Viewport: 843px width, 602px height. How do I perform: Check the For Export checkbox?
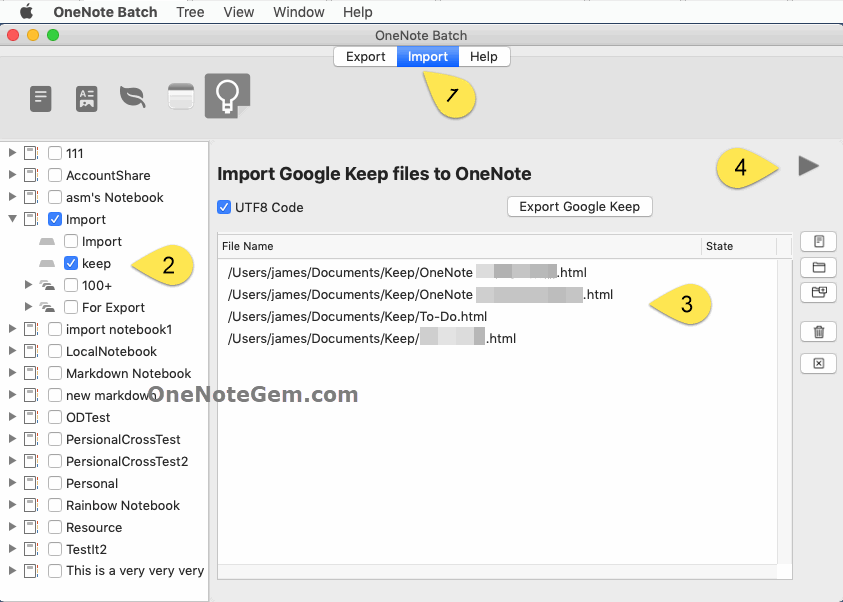[x=71, y=307]
